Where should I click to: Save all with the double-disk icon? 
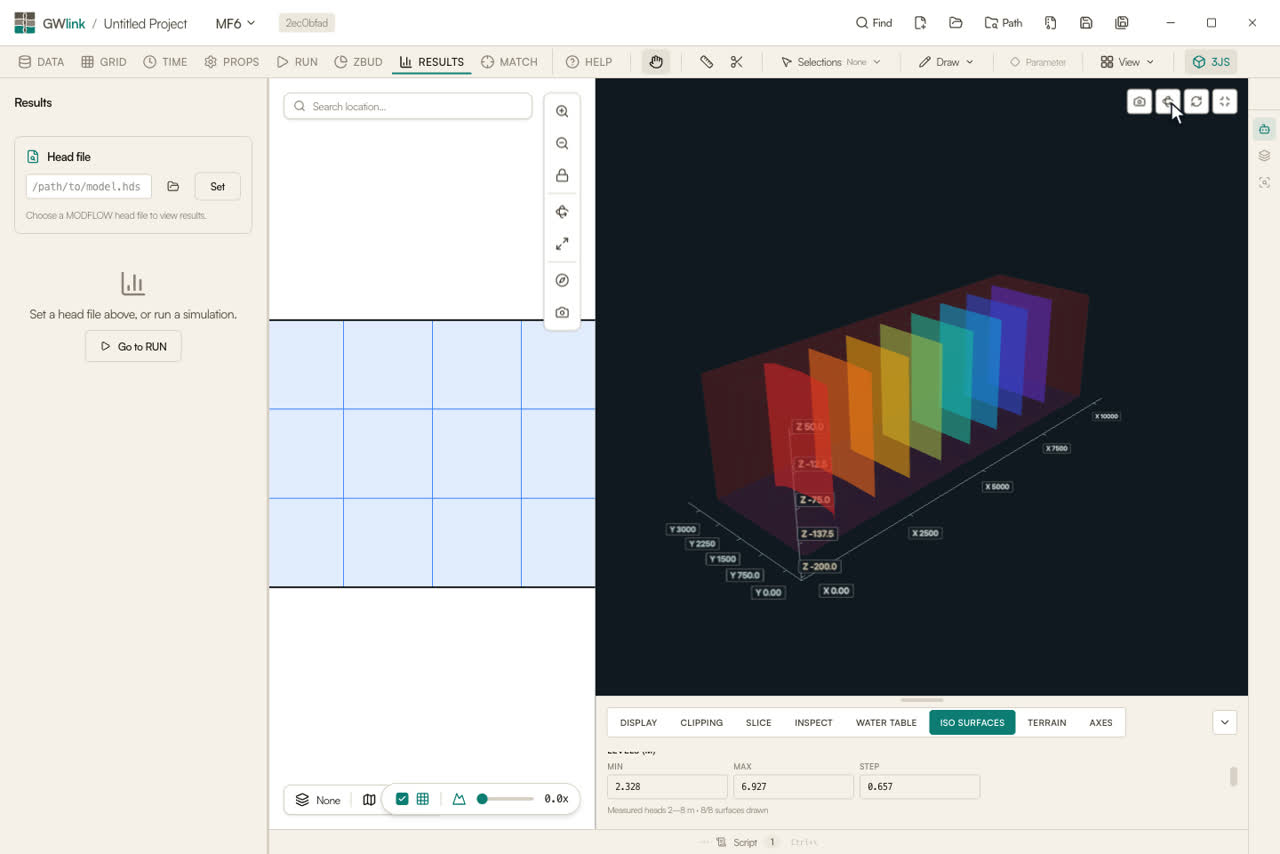click(x=1122, y=23)
